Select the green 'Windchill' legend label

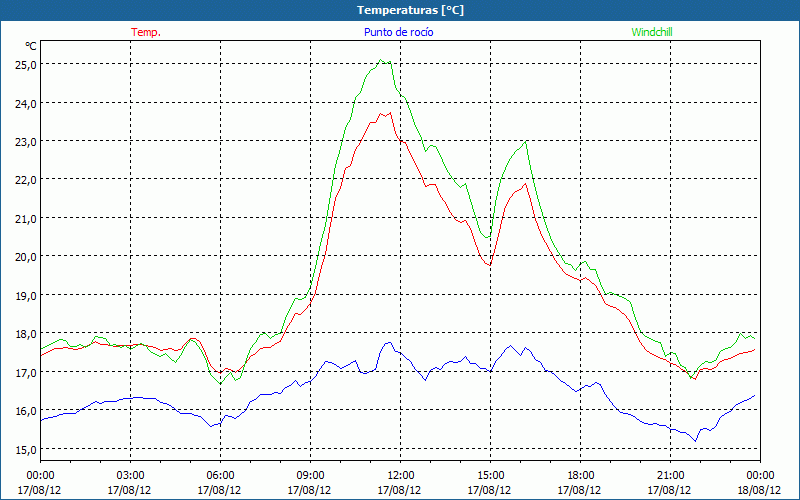[652, 32]
